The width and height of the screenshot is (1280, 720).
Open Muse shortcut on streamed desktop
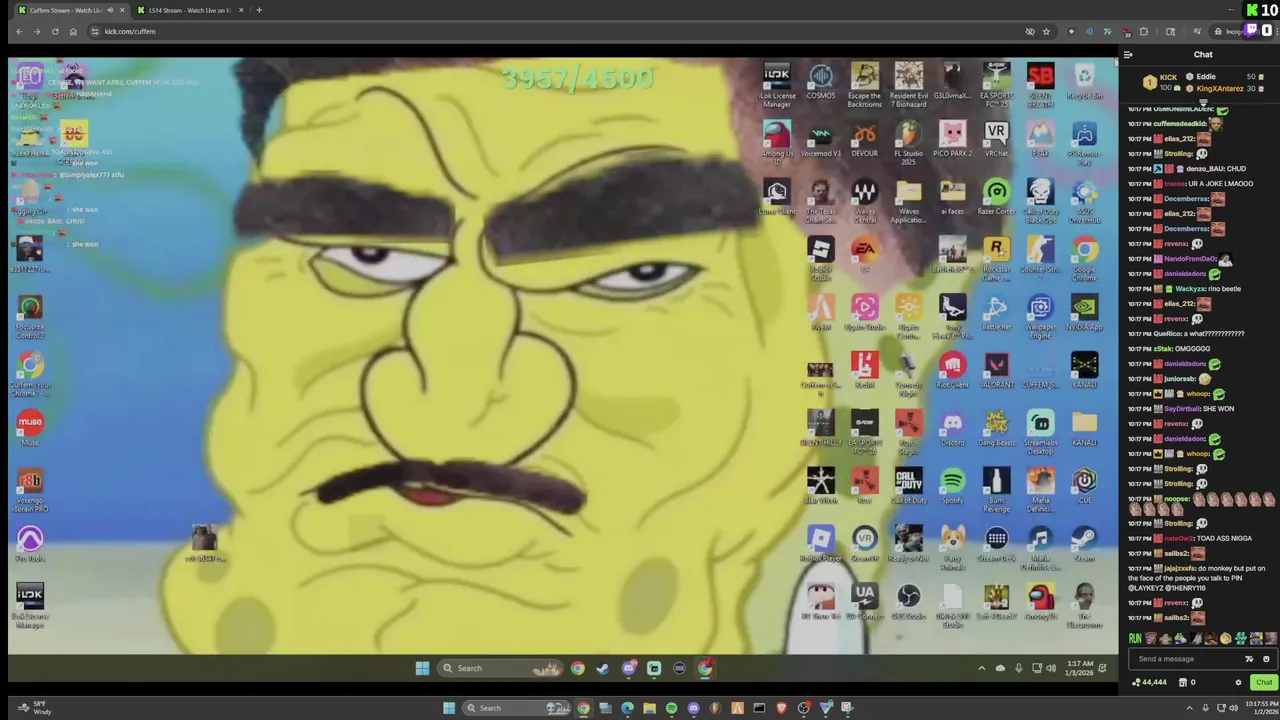pos(30,427)
